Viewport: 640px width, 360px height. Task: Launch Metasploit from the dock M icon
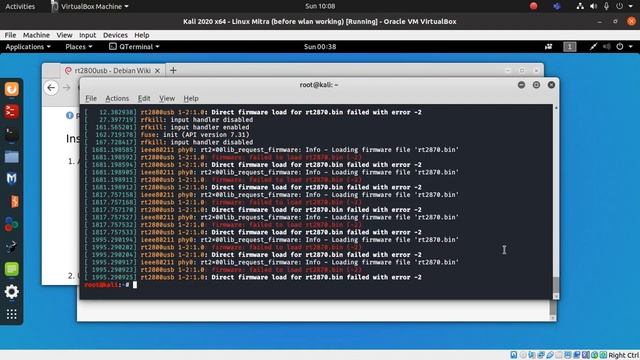pos(11,179)
